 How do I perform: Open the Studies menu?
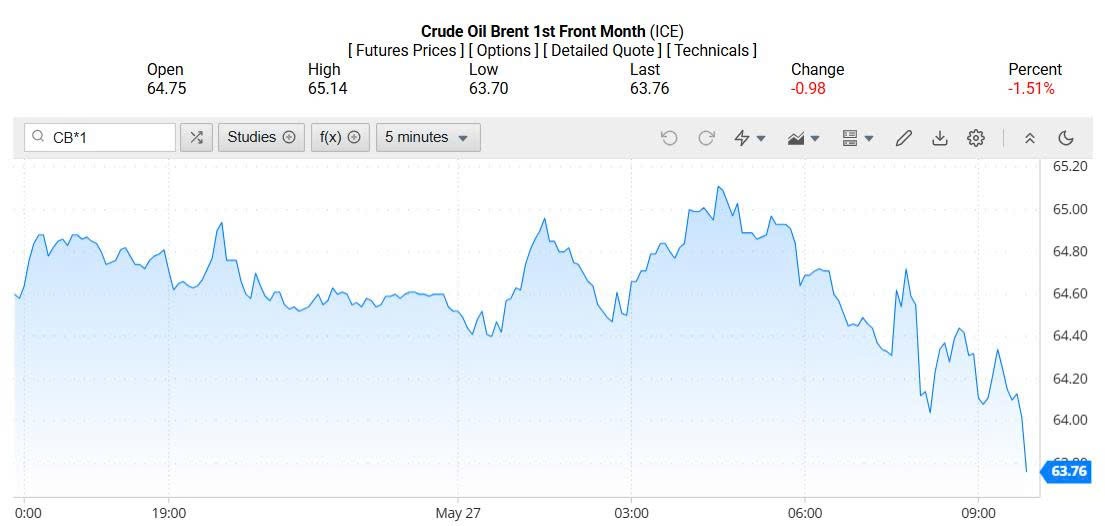(x=261, y=138)
